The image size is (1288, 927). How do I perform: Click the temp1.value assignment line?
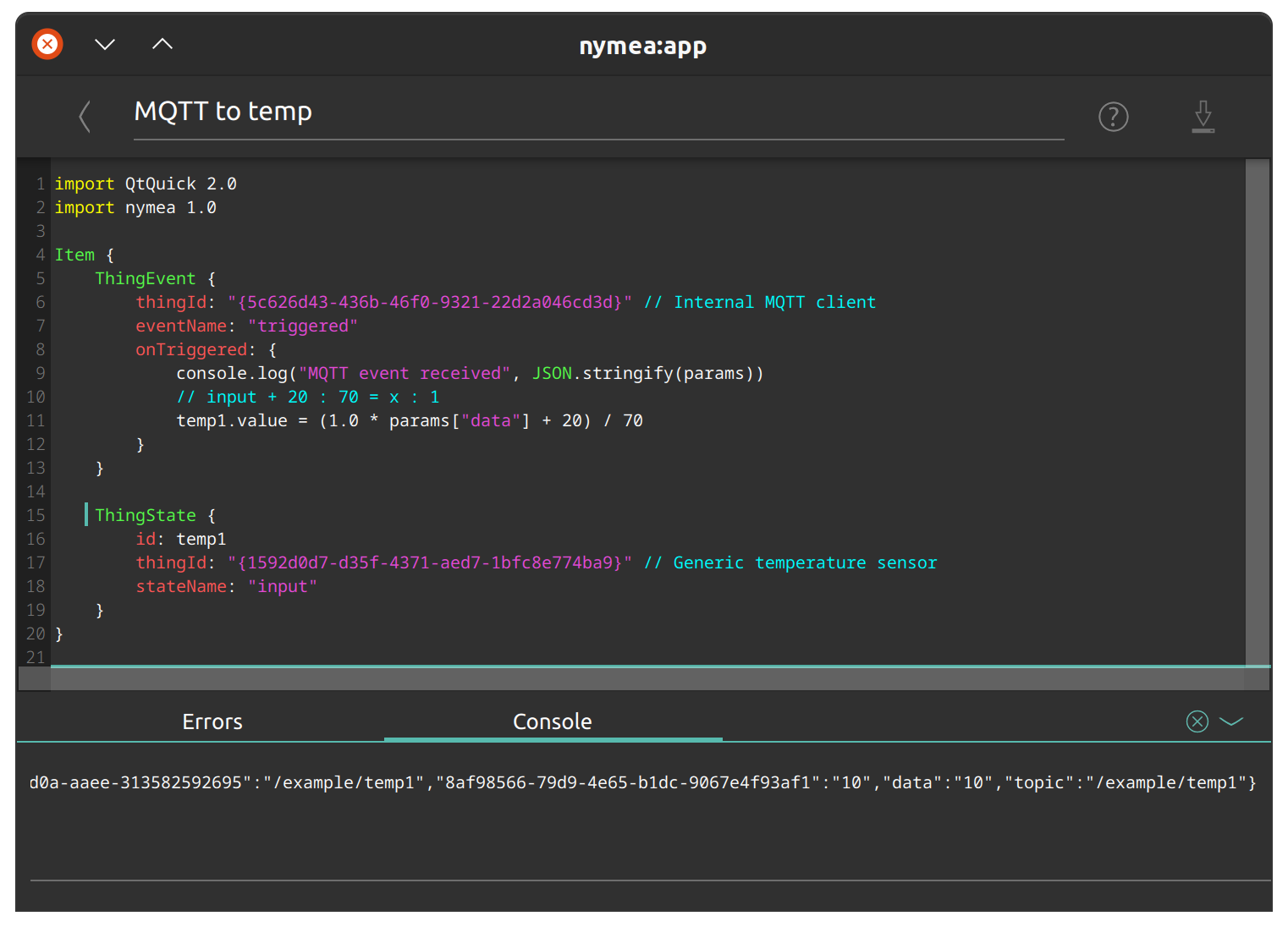point(410,420)
